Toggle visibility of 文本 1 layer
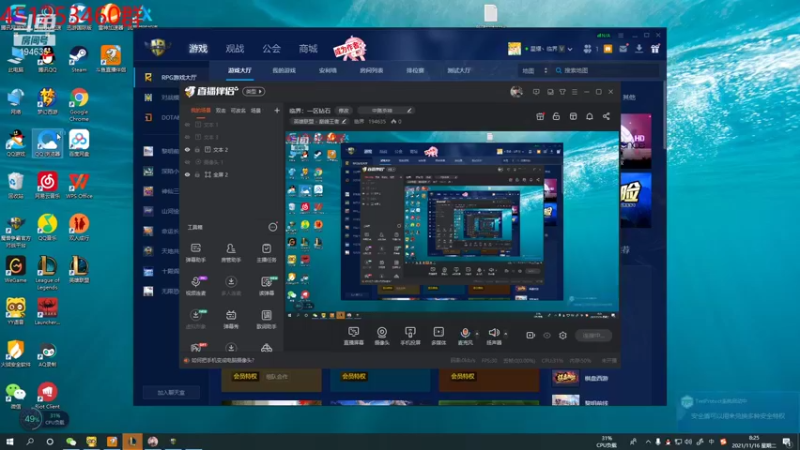The width and height of the screenshot is (800, 450). point(187,124)
